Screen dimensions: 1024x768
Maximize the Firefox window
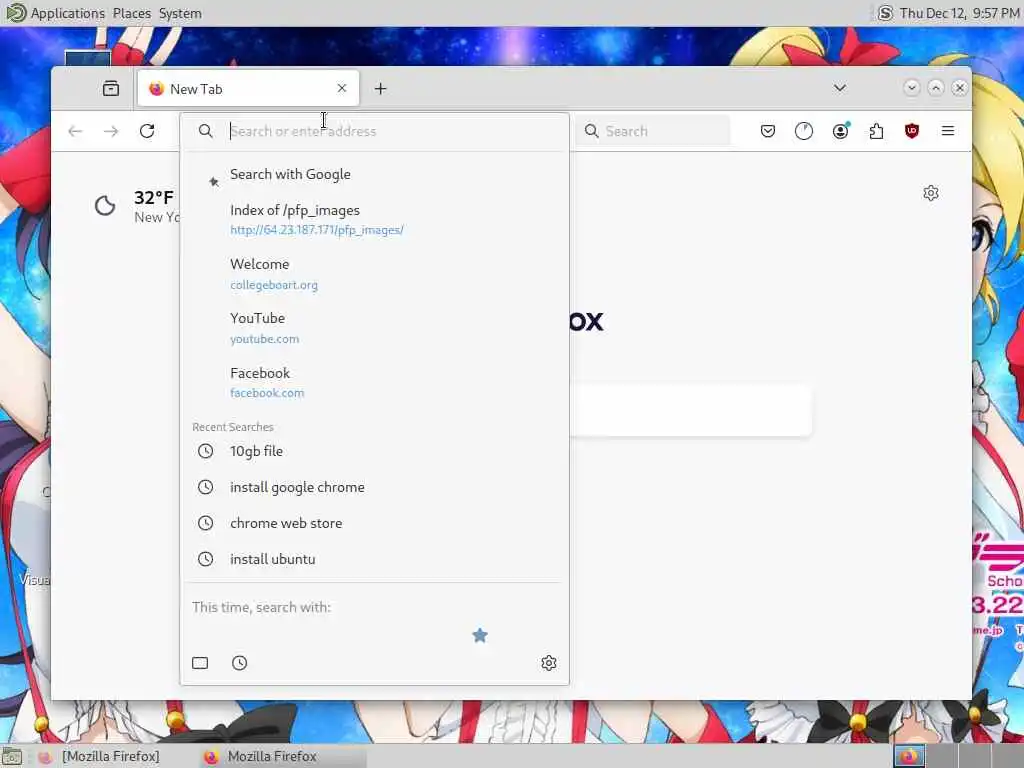tap(936, 88)
